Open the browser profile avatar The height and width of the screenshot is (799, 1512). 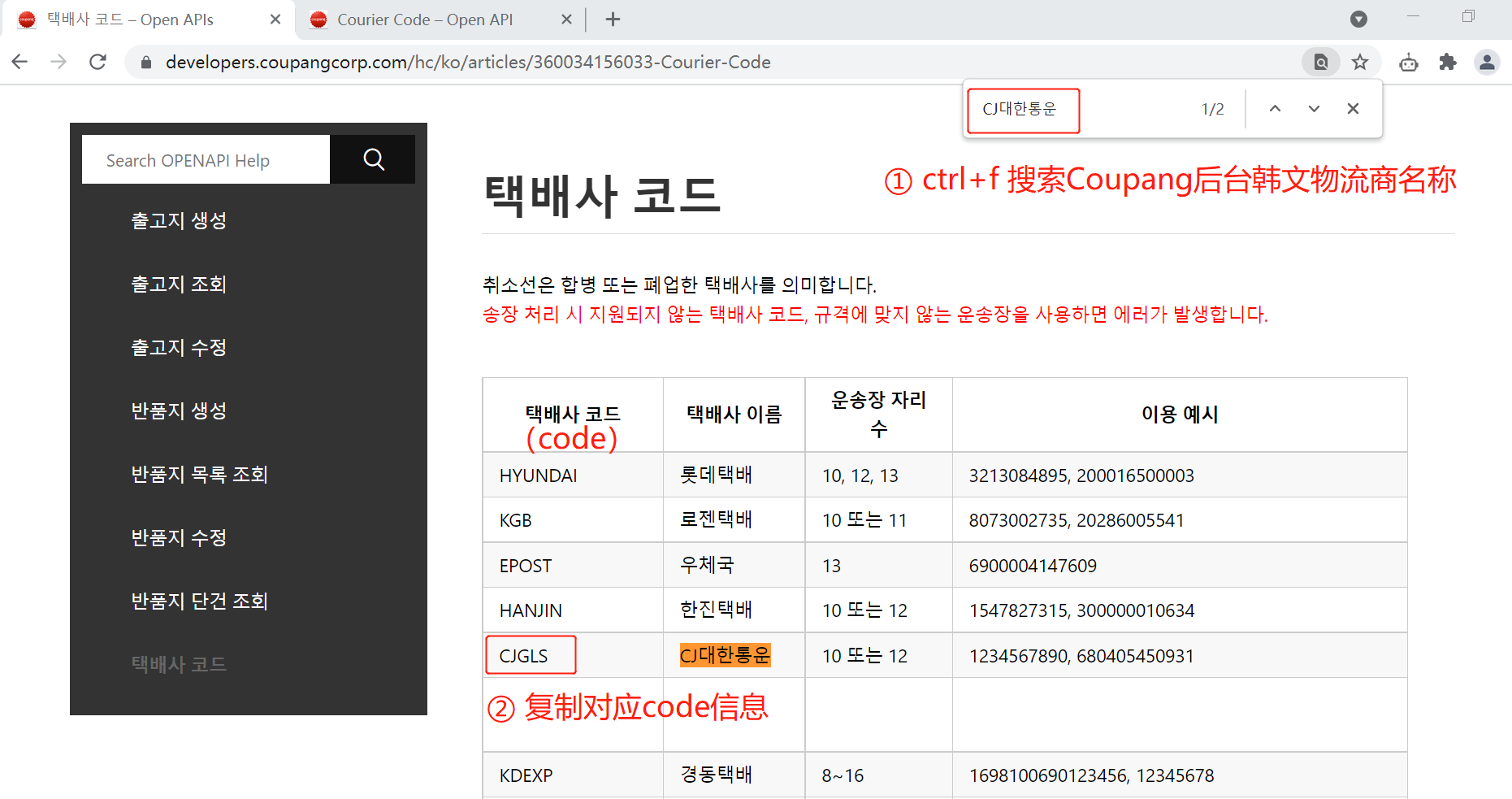click(1487, 62)
